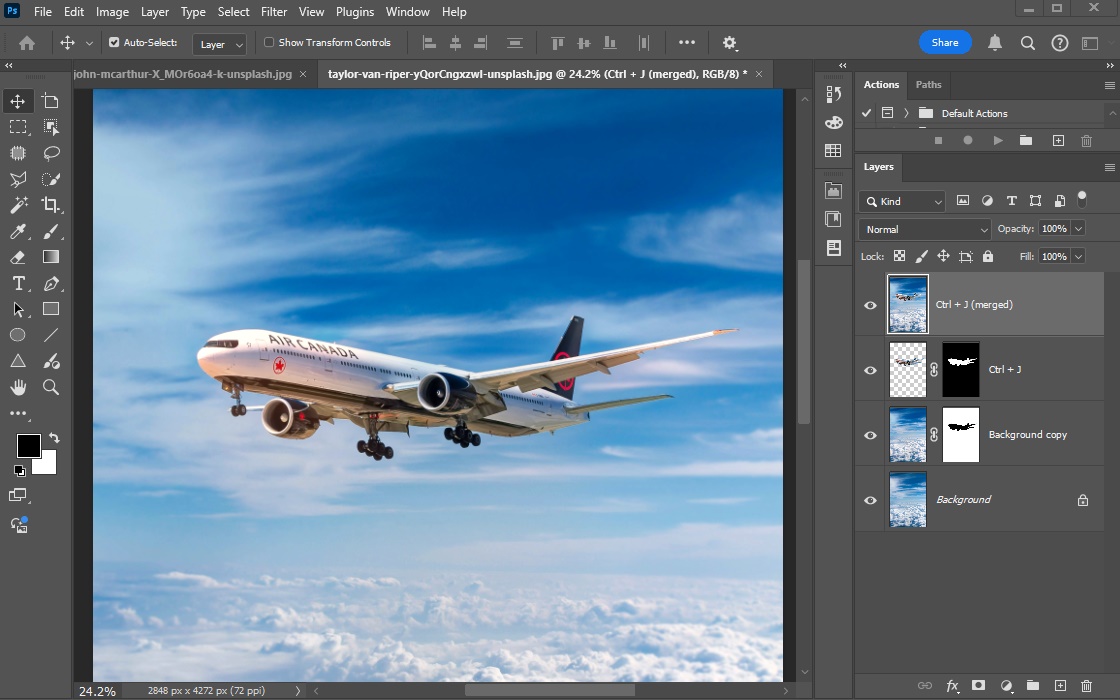Select the Horizontal Type tool
The height and width of the screenshot is (700, 1120).
[x=18, y=283]
